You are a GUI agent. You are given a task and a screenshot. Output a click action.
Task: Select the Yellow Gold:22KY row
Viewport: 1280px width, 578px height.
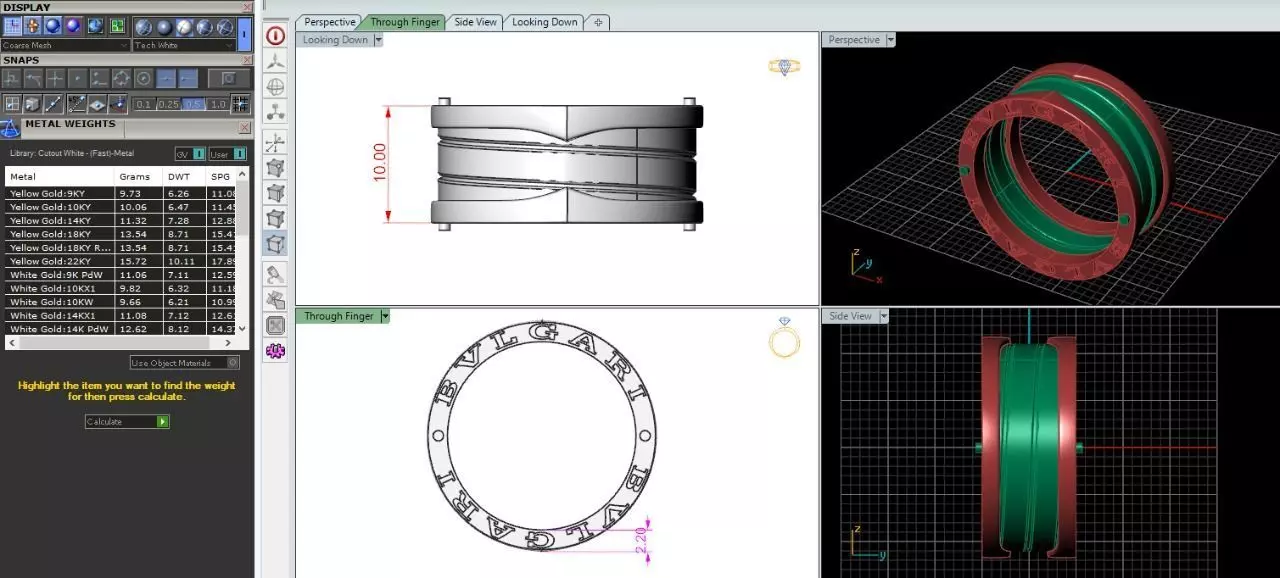click(x=121, y=261)
